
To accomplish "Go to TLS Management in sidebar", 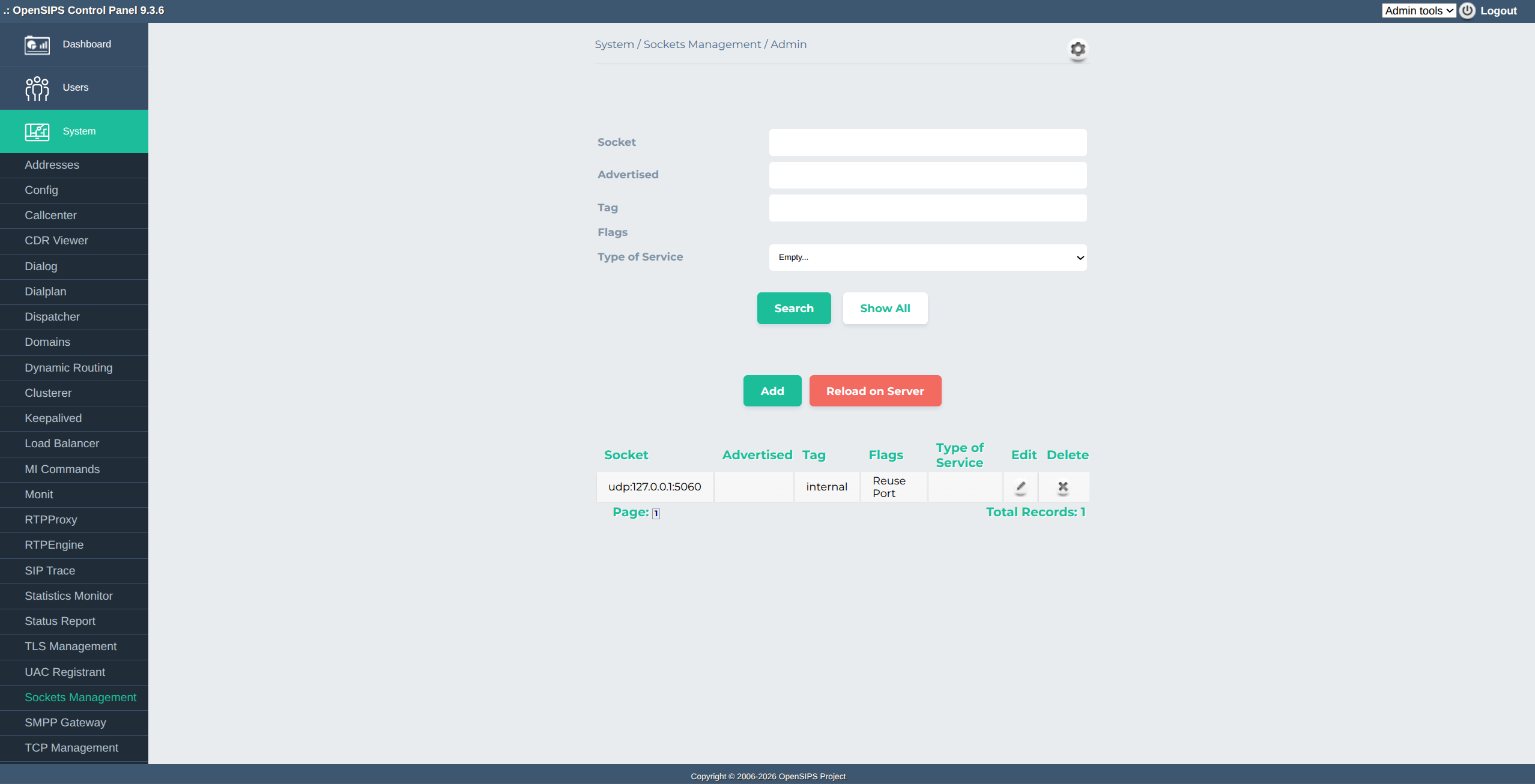I will (70, 647).
